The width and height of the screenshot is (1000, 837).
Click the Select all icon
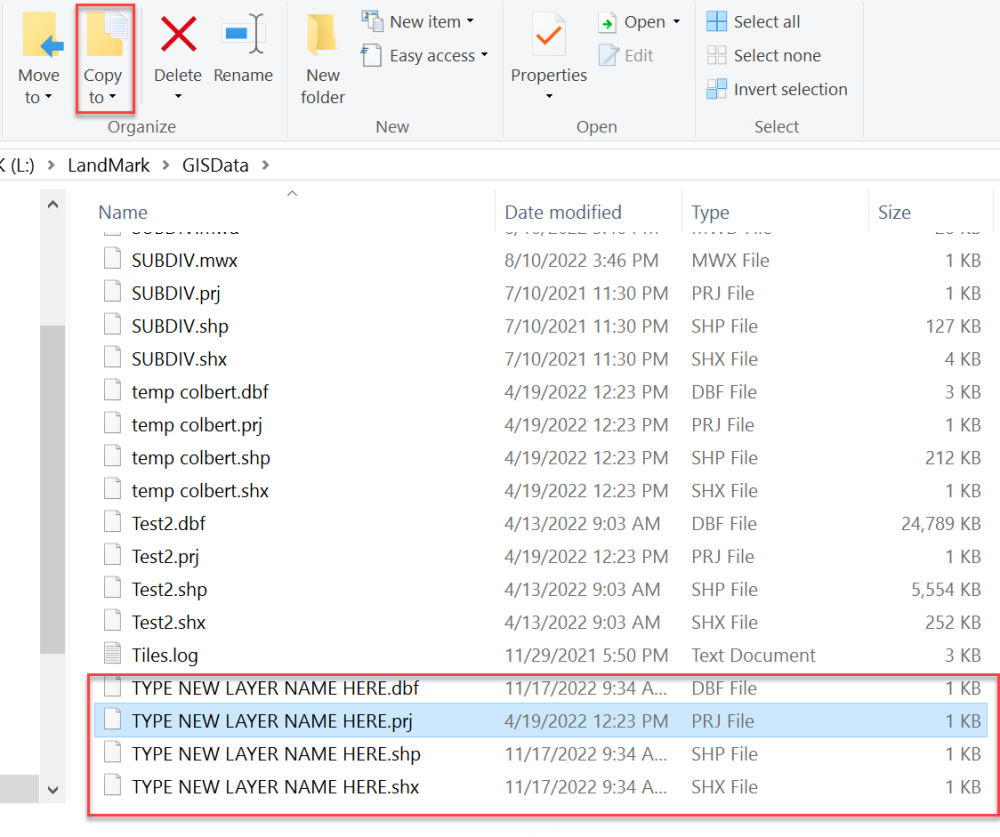coord(716,22)
